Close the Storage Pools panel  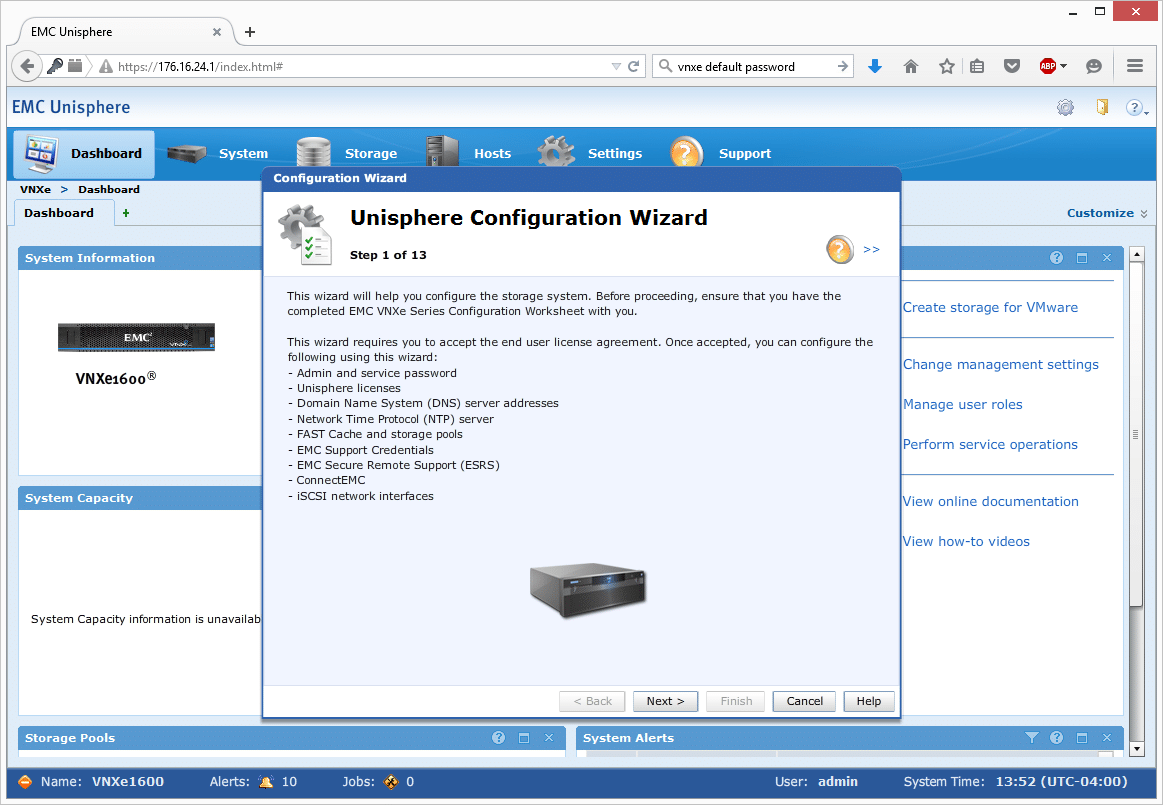point(549,737)
